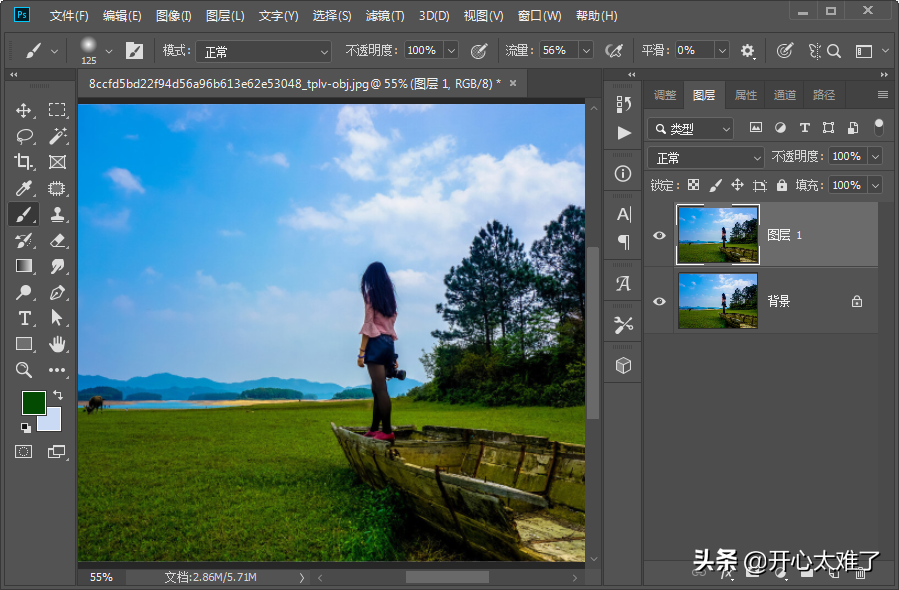The image size is (899, 590).
Task: Select the 图层 1 layer thumbnail
Action: (x=718, y=235)
